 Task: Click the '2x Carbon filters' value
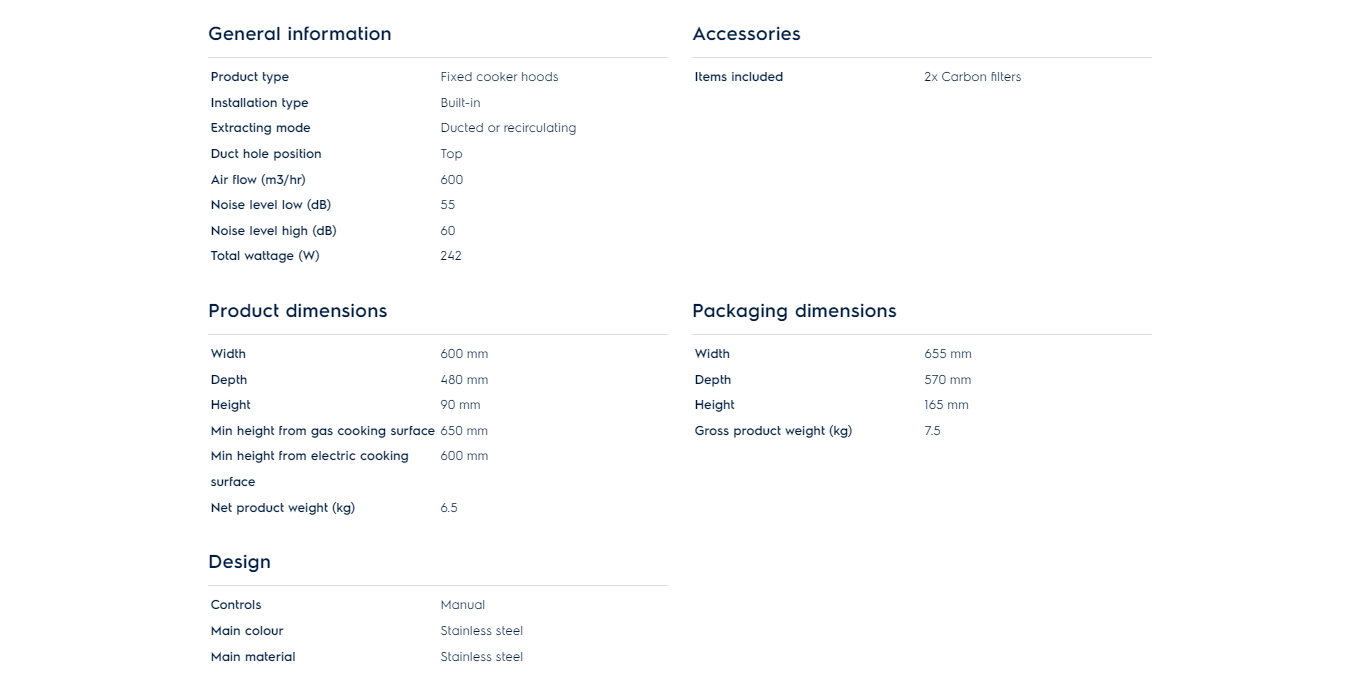972,77
